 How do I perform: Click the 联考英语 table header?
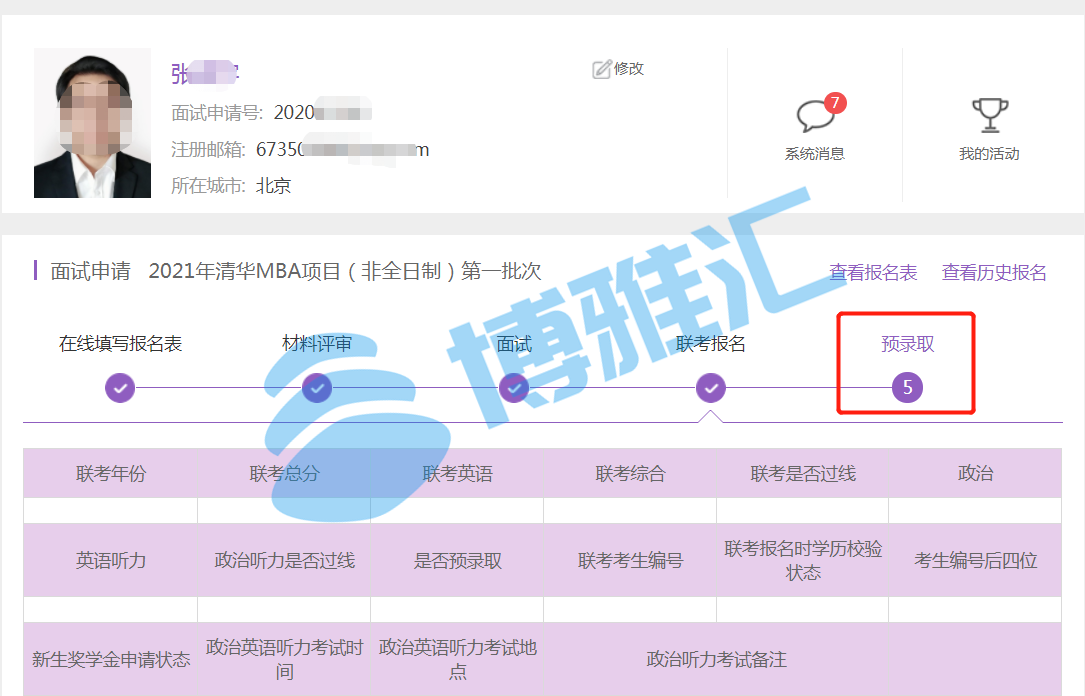tap(457, 473)
